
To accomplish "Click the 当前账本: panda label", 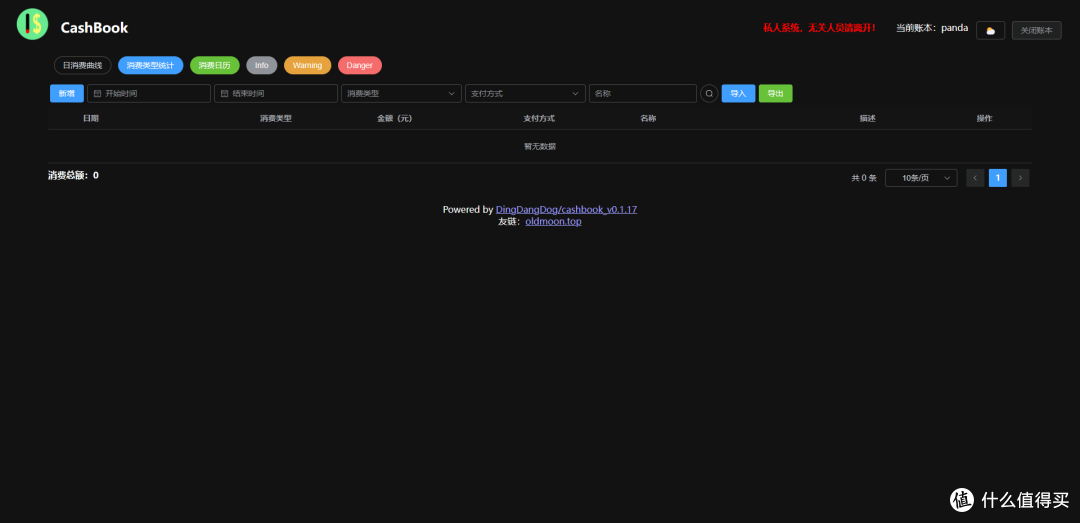I will [x=932, y=28].
